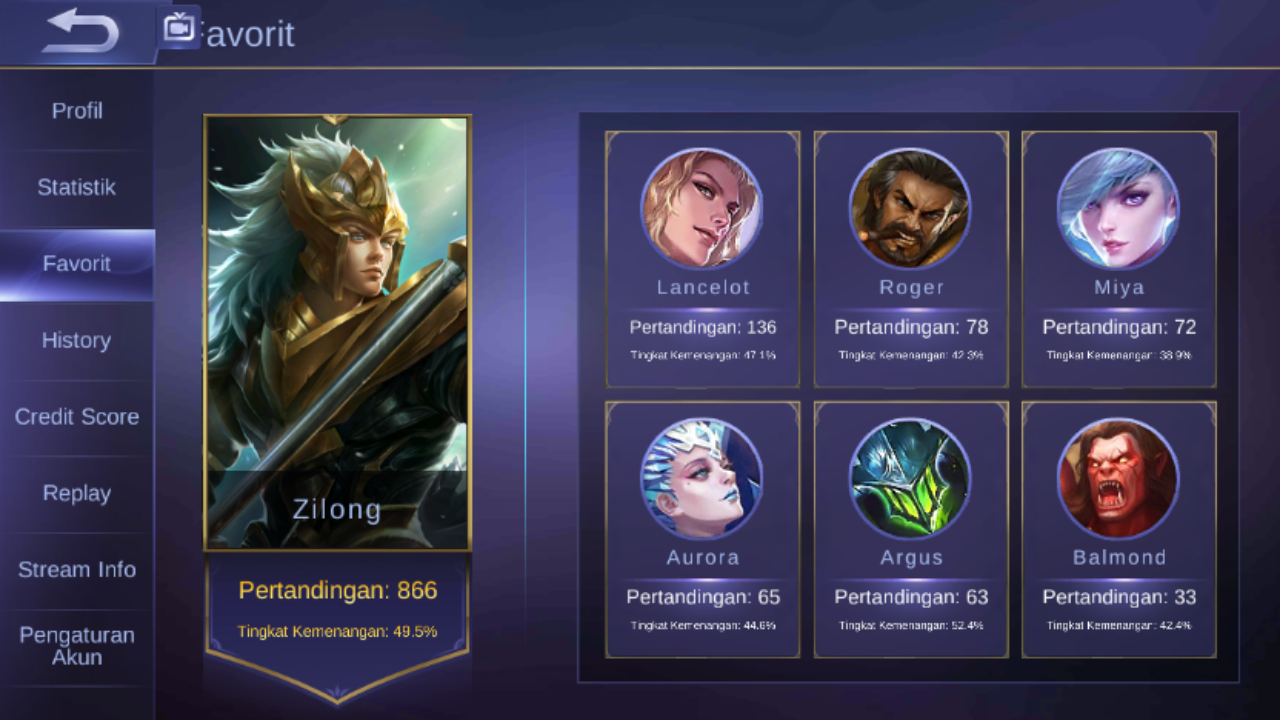Go to Credit Score section
1280x720 pixels.
click(x=77, y=417)
